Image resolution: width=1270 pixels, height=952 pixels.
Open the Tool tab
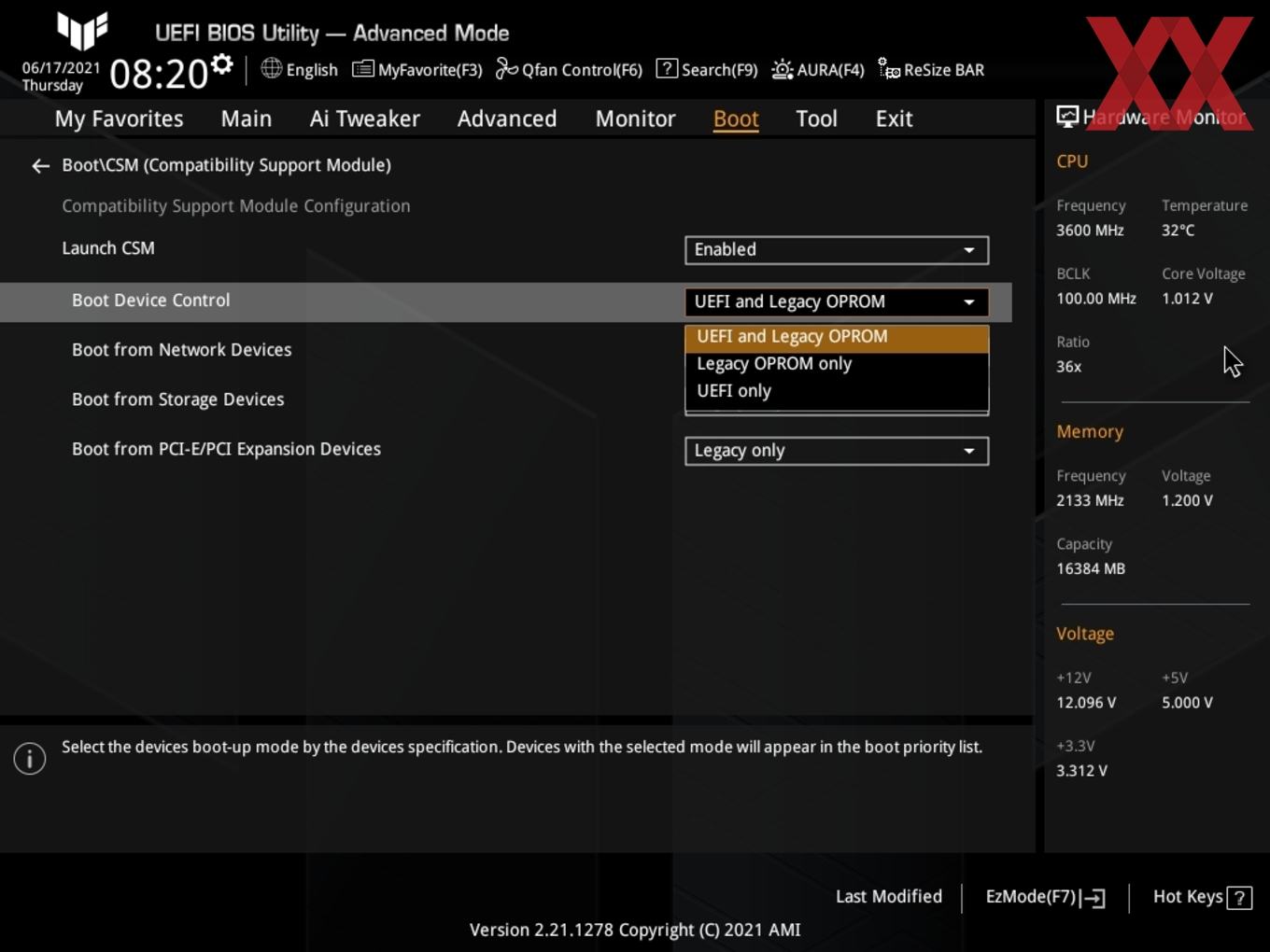[816, 119]
